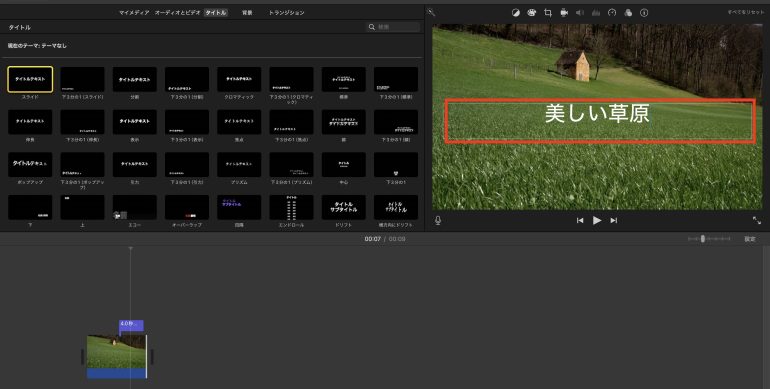Select the 標準 title thumbnail

pos(344,80)
